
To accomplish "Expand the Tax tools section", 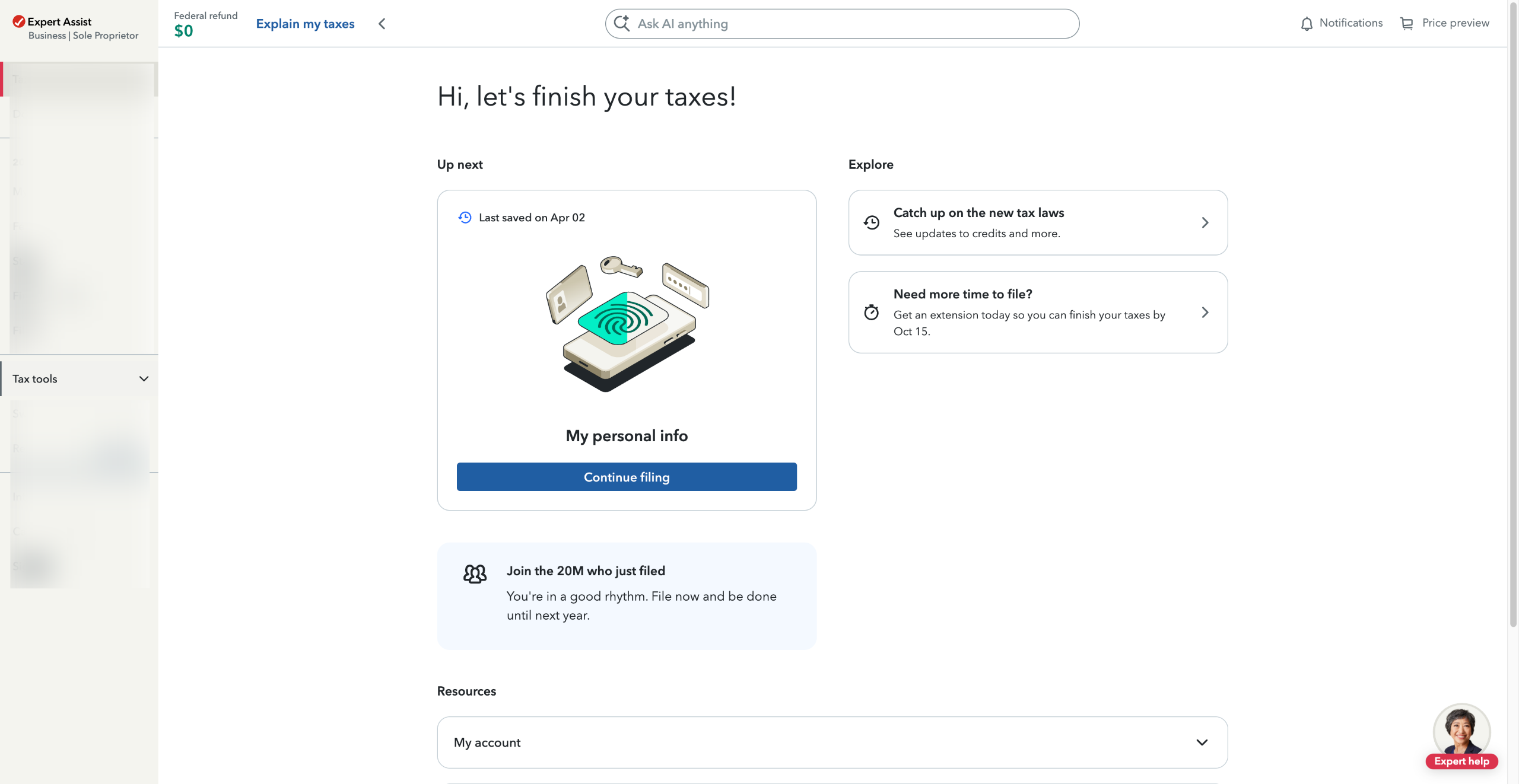I will tap(143, 379).
